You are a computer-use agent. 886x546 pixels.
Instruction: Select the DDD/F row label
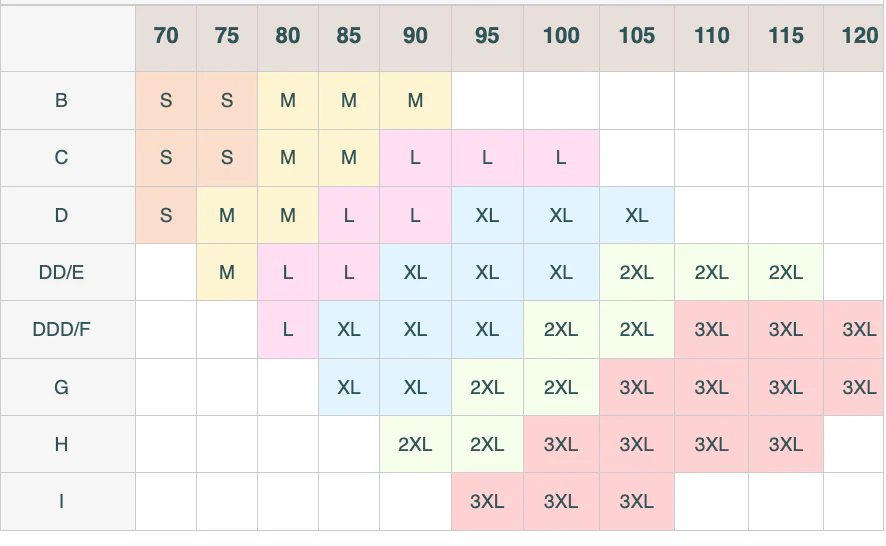62,329
